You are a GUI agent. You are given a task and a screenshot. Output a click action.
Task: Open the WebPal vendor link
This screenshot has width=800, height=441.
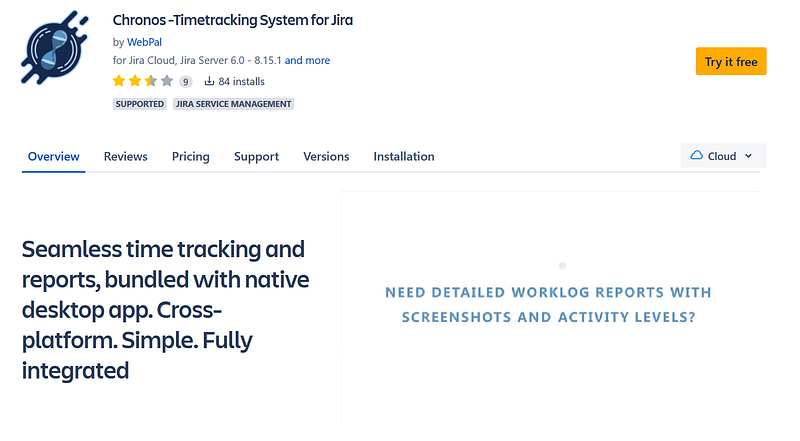click(144, 42)
